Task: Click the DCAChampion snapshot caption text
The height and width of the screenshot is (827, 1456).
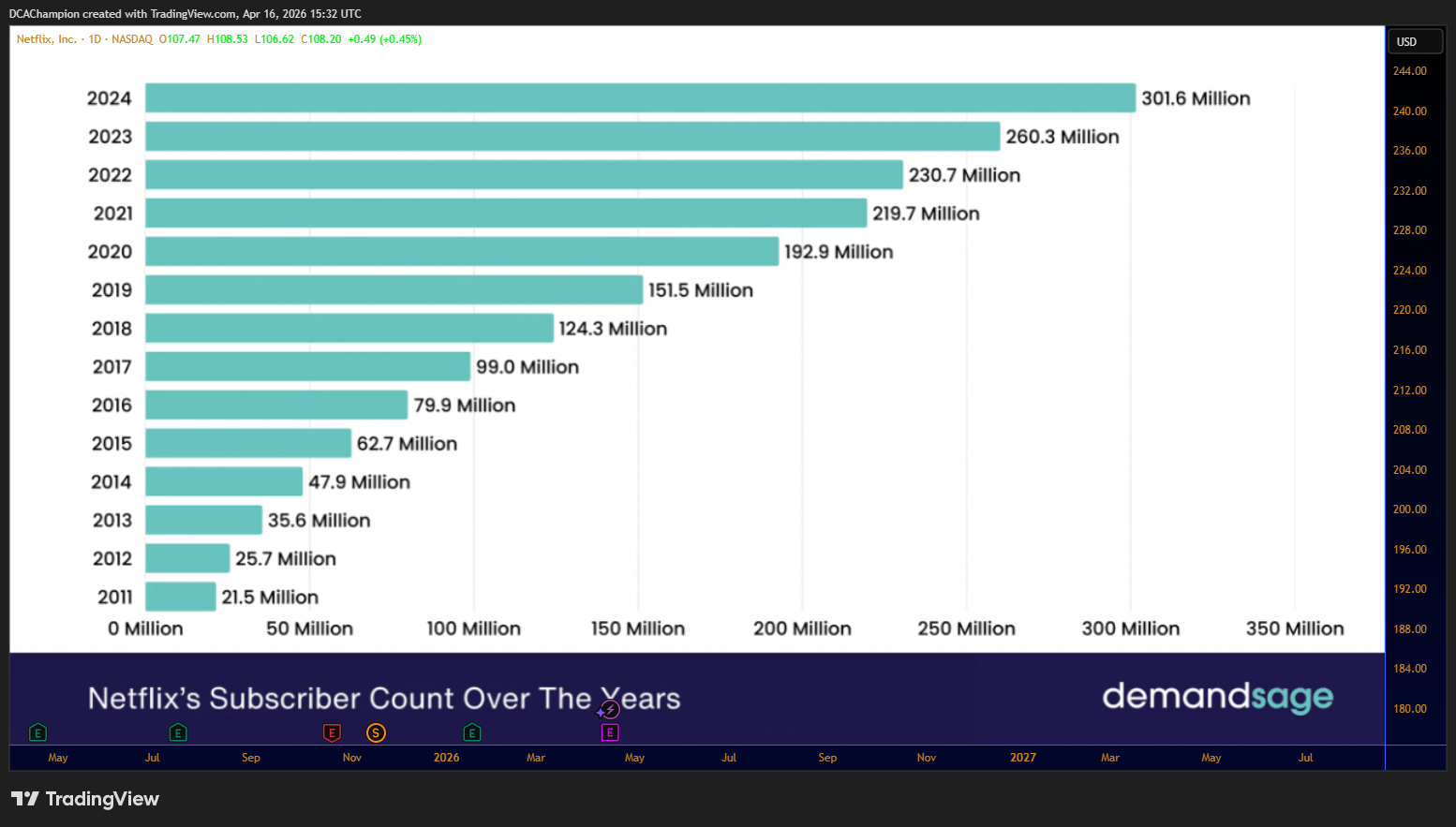Action: pos(186,14)
